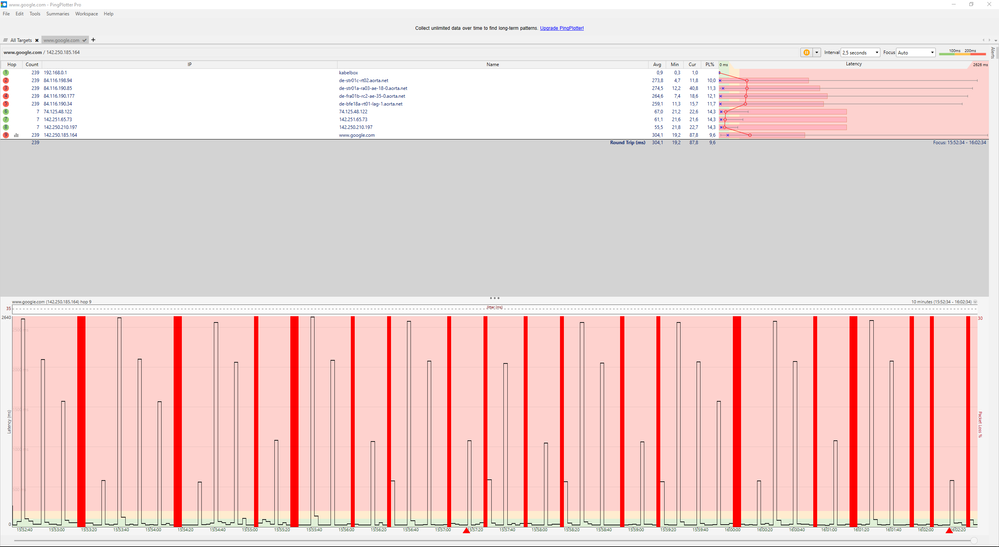Click the three-dot panel splitter handle
The width and height of the screenshot is (999, 547).
pyautogui.click(x=494, y=297)
